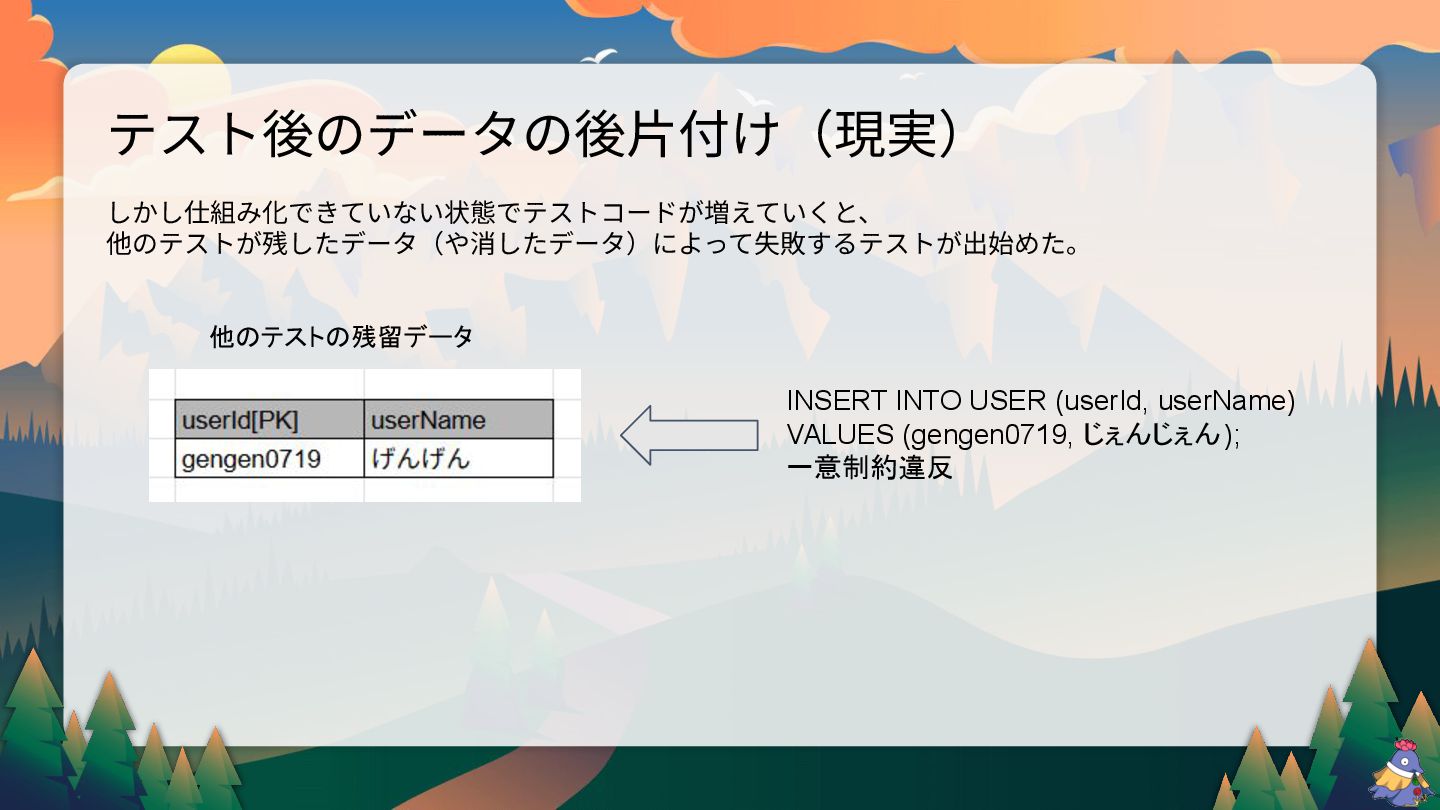Click the VALUES (gengen0719, じぇんじぇん); line
The height and width of the screenshot is (810, 1440).
tap(1014, 435)
